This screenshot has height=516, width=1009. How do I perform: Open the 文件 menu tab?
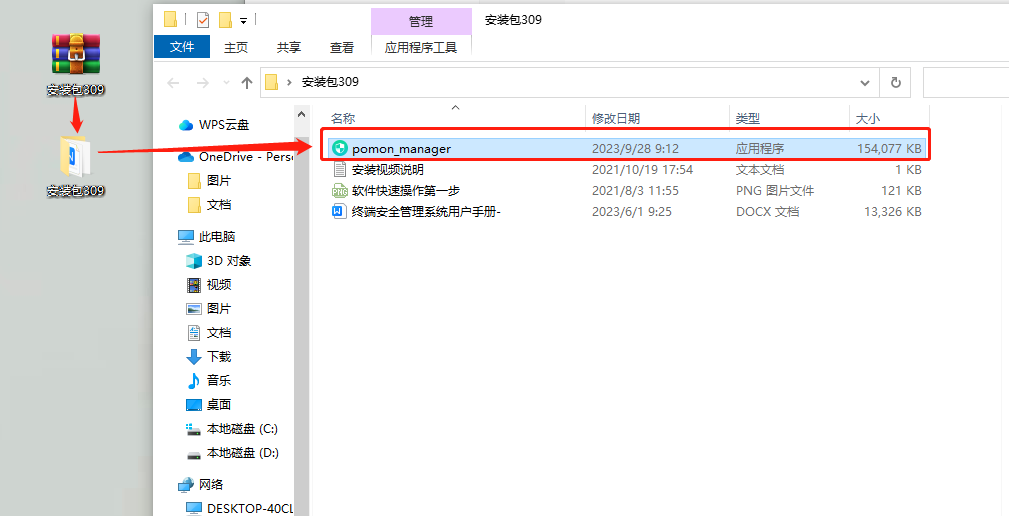[x=182, y=47]
